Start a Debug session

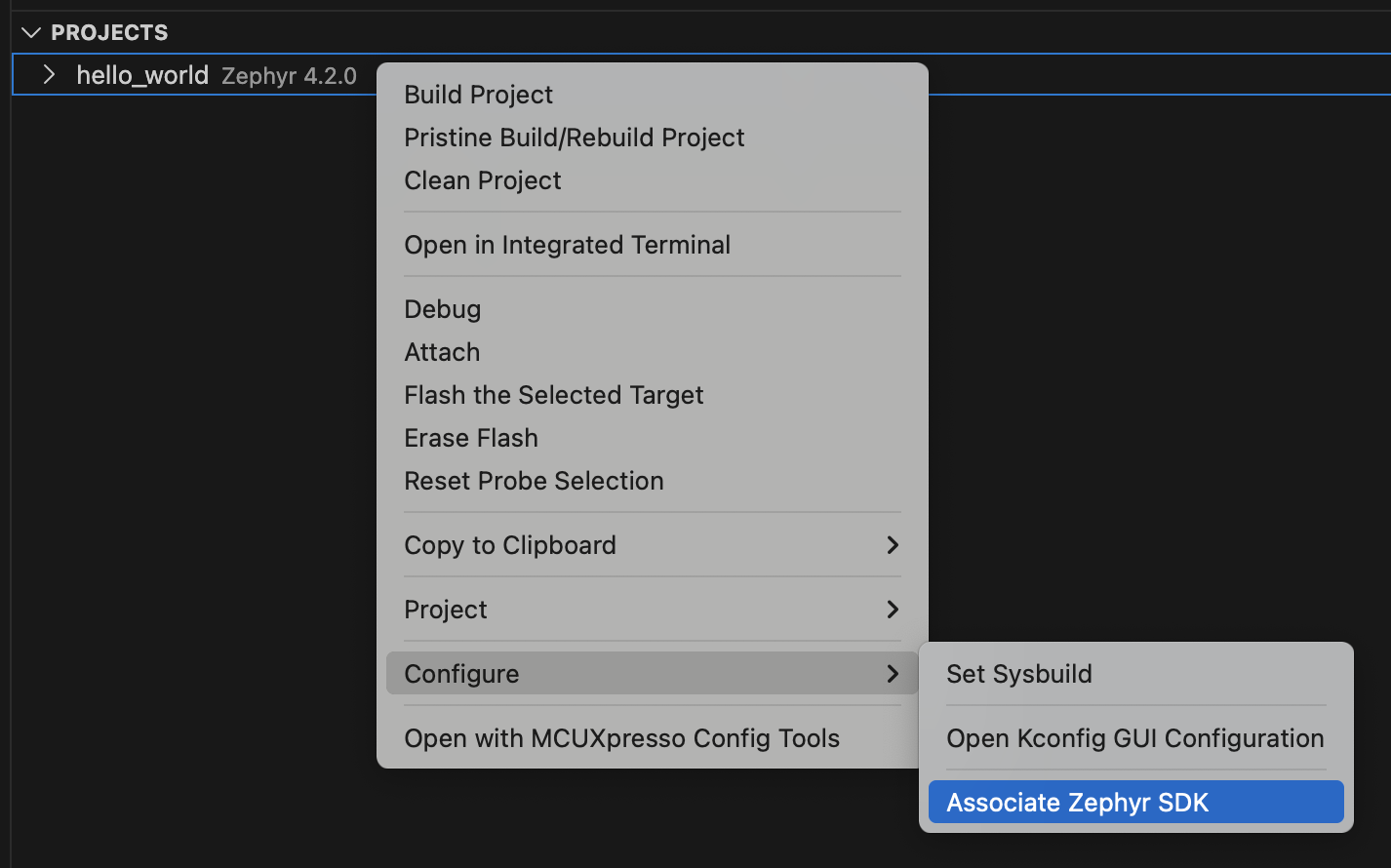(x=442, y=309)
